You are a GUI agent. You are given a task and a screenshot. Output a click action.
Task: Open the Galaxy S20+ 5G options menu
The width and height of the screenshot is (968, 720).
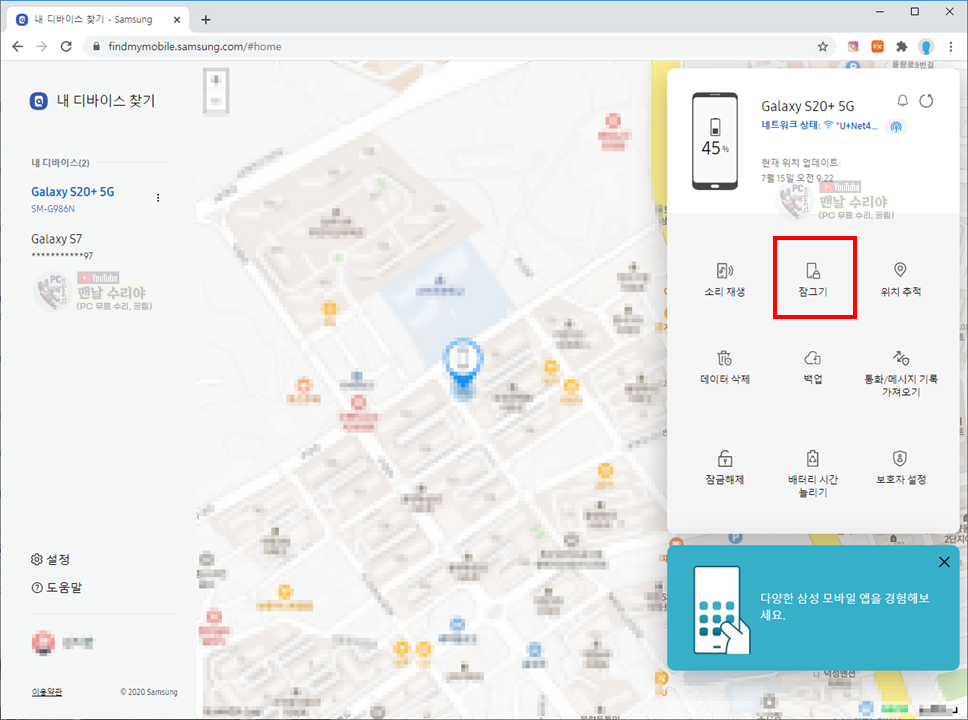pos(158,198)
